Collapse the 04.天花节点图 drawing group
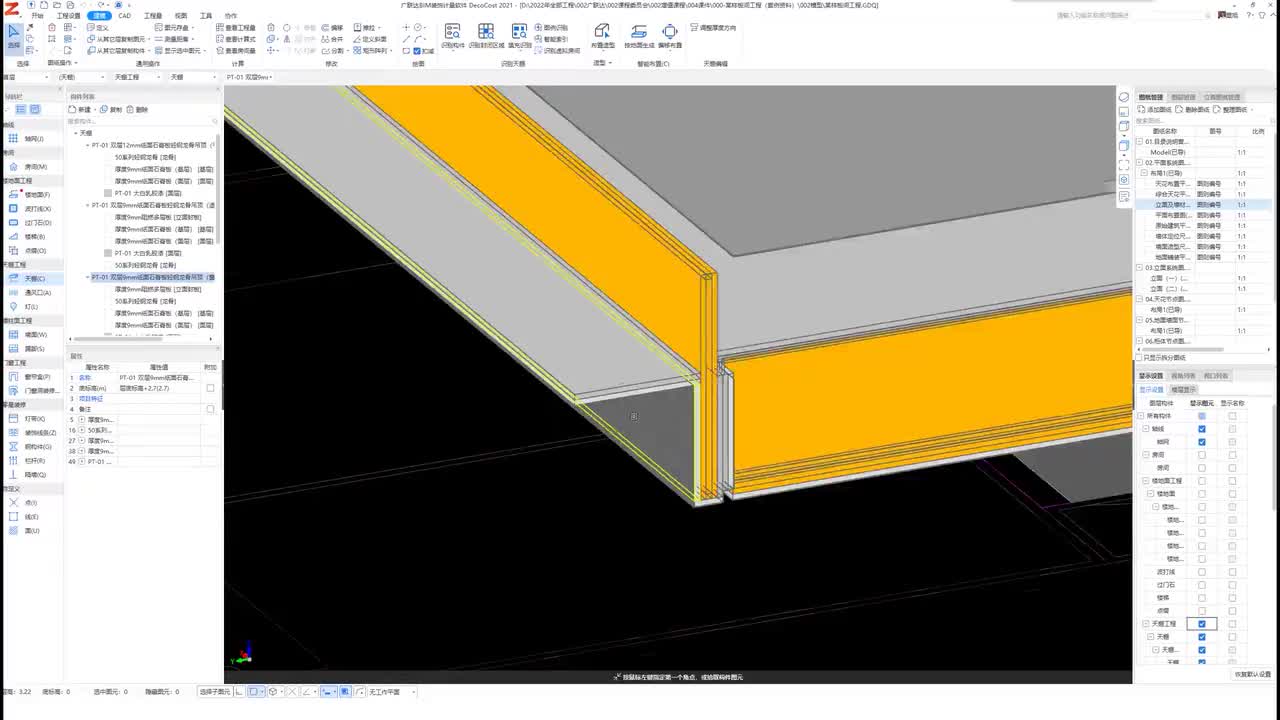Viewport: 1280px width, 720px height. coord(1139,299)
